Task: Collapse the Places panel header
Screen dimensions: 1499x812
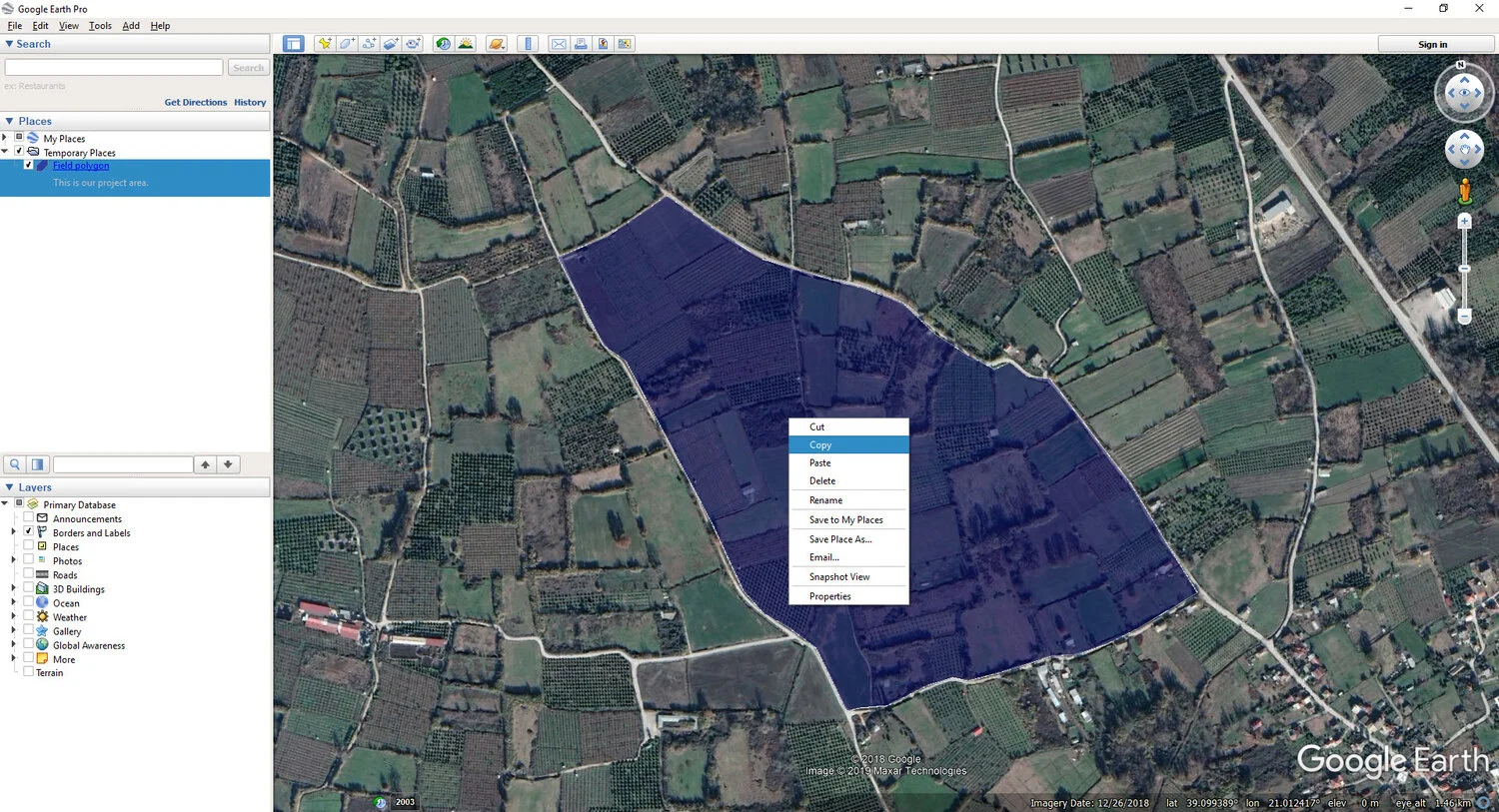Action: pyautogui.click(x=135, y=121)
